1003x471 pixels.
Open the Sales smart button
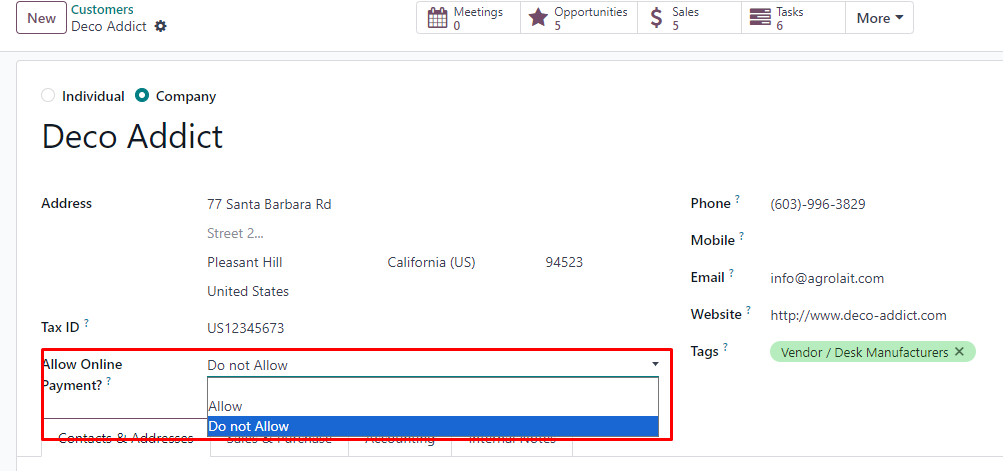(x=690, y=18)
